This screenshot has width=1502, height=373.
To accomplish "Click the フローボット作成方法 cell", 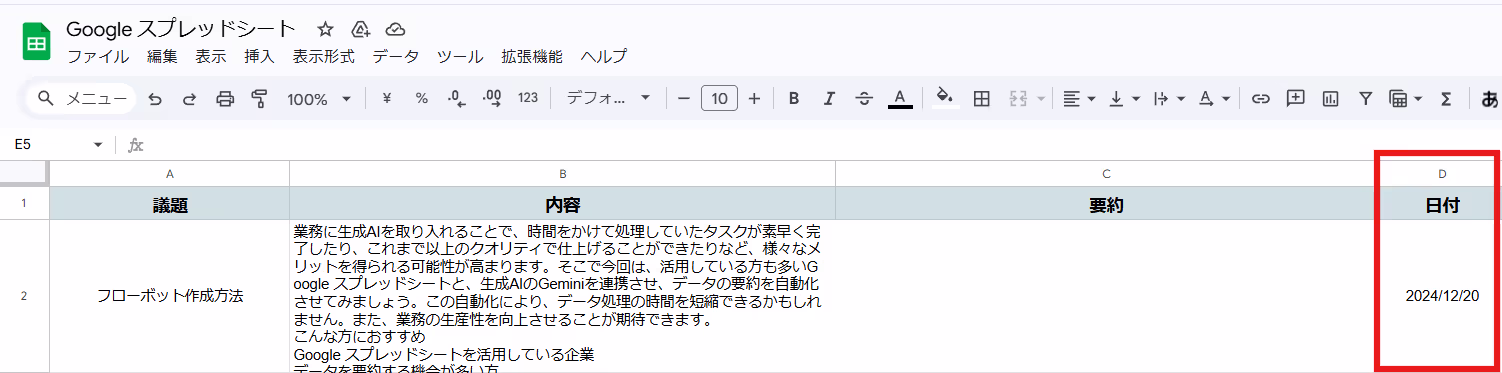I will 169,296.
